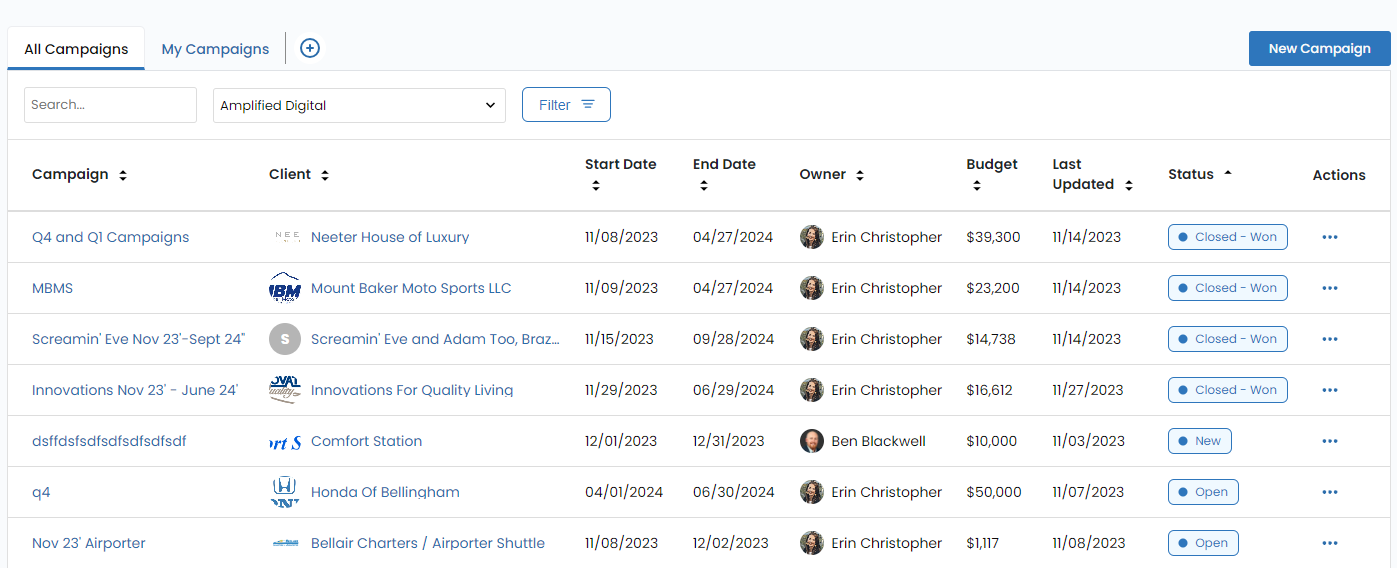The width and height of the screenshot is (1397, 568).
Task: Expand the Amplified Digital dropdown
Action: (359, 105)
